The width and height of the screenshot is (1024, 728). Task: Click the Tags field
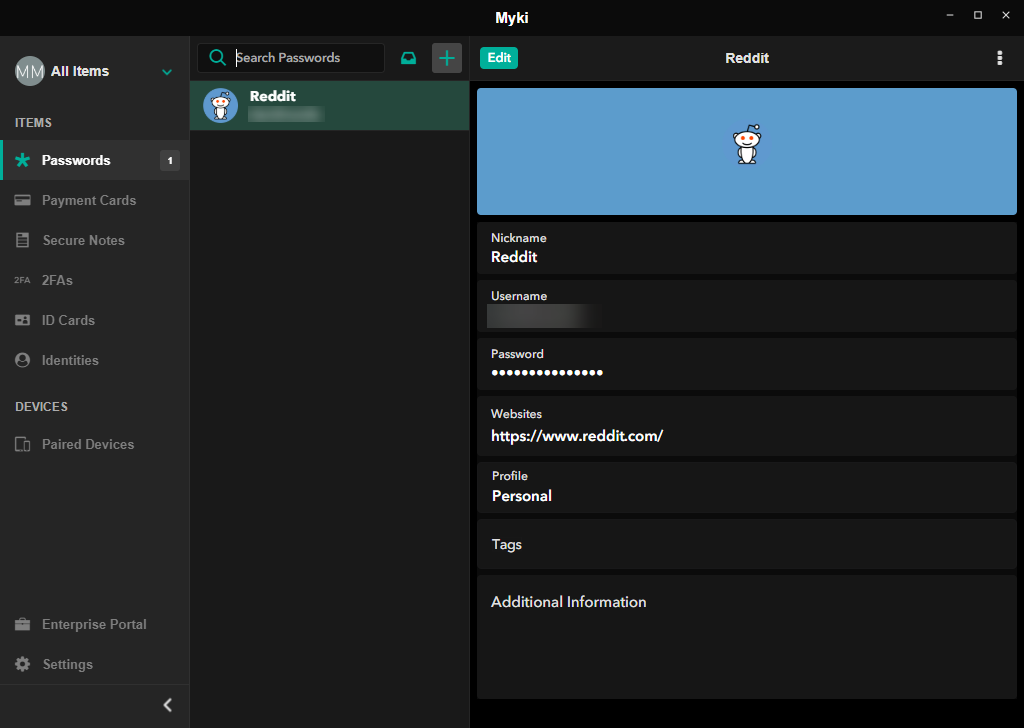coord(746,544)
